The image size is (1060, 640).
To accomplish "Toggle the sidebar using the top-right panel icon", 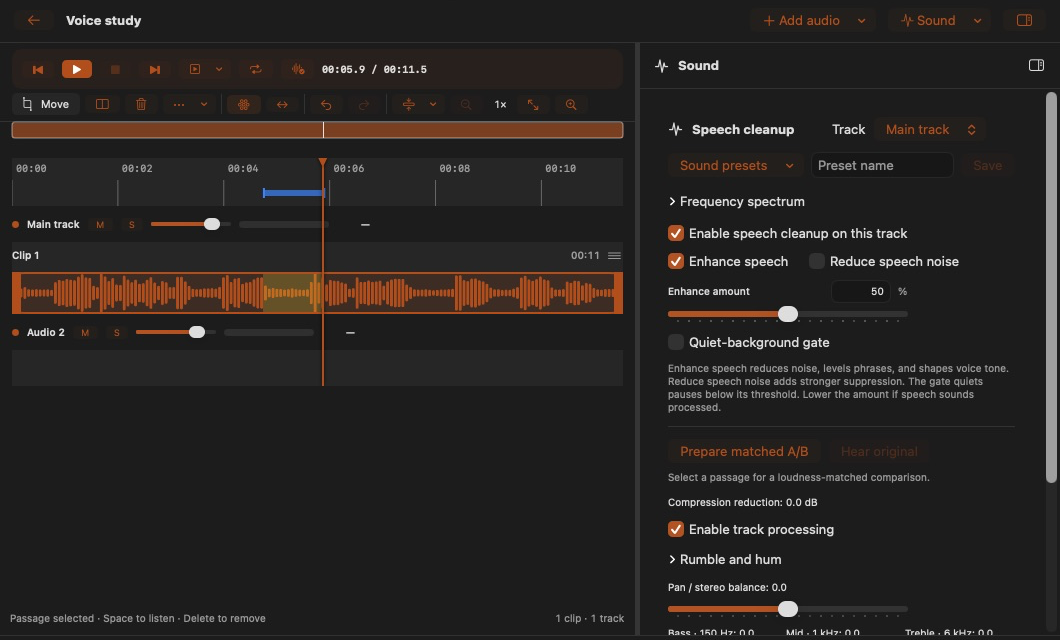I will 1024,20.
